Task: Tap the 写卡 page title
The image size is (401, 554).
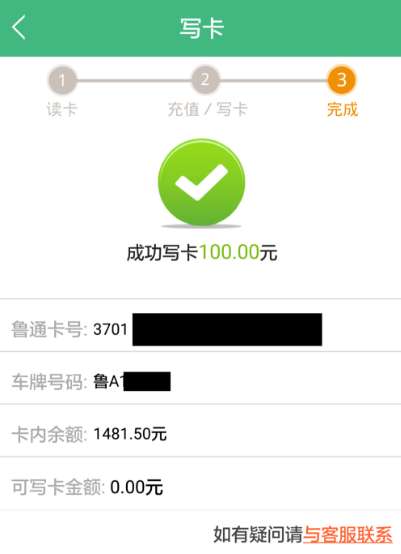Action: click(201, 28)
